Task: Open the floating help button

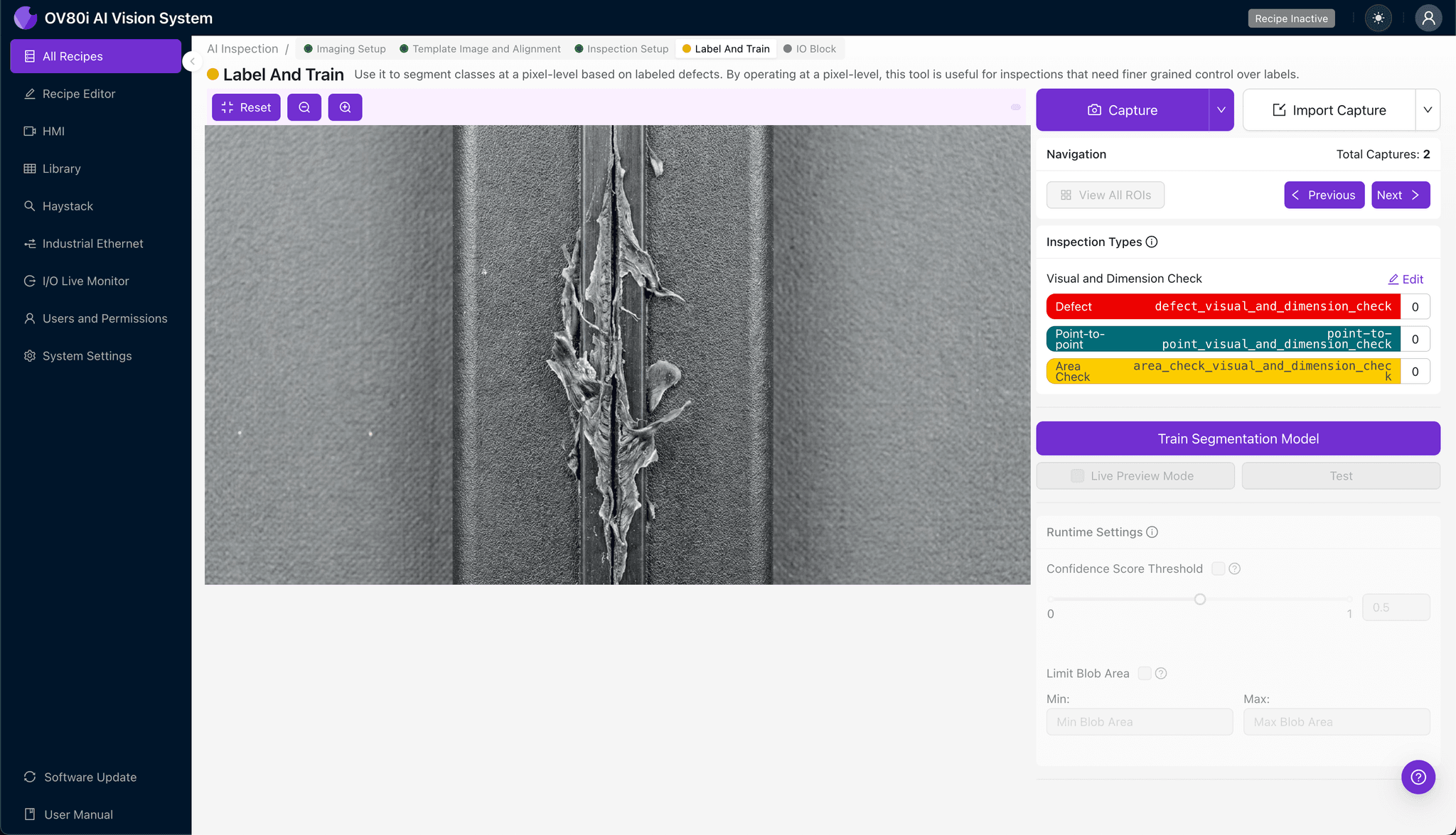Action: click(1418, 777)
